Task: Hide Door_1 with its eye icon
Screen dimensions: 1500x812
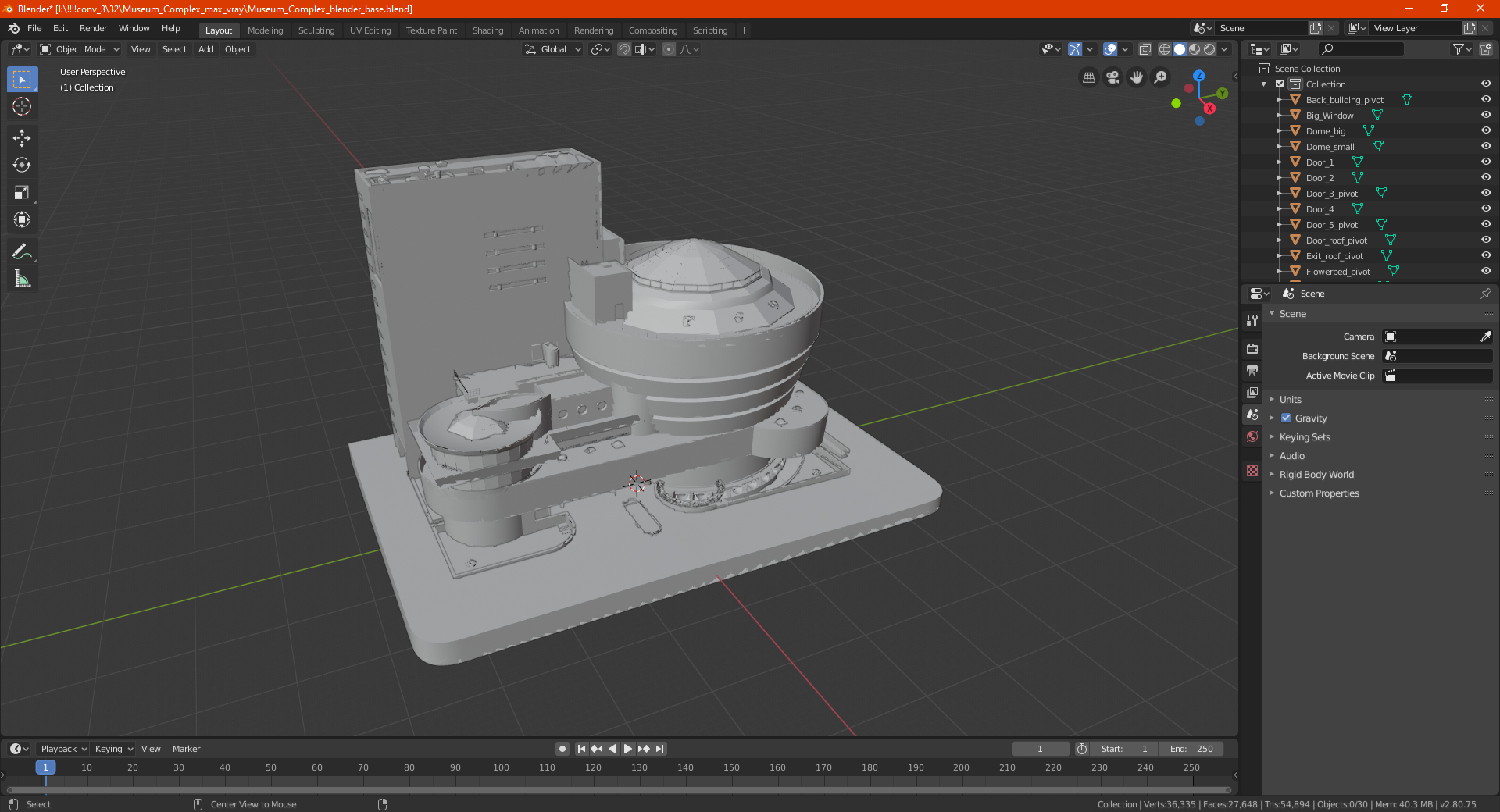Action: (1486, 162)
